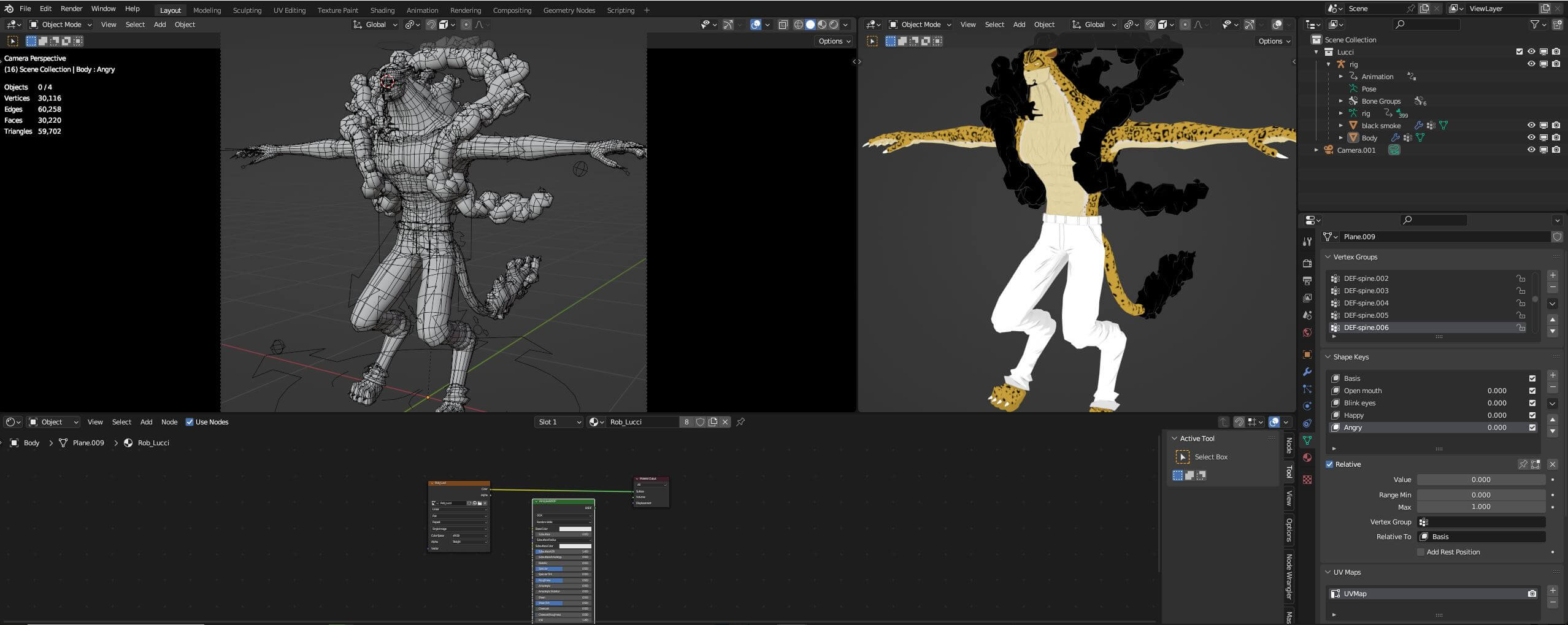Screen dimensions: 1568x625
Task: Open the Object Mode dropdown in left viewport
Action: click(x=61, y=25)
